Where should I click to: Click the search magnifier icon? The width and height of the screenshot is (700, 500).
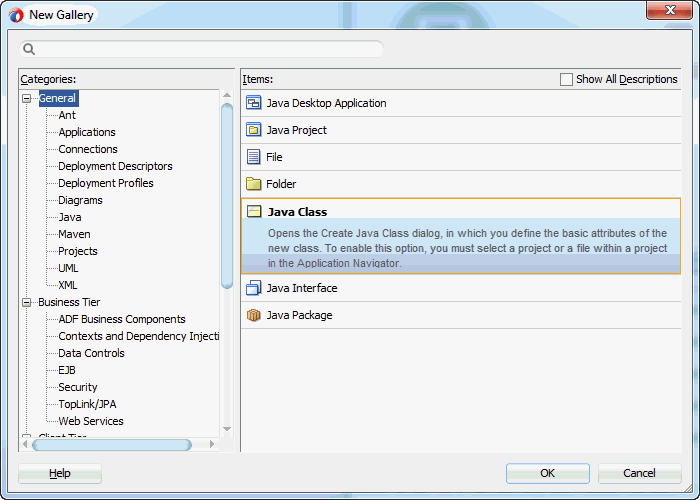coord(29,49)
